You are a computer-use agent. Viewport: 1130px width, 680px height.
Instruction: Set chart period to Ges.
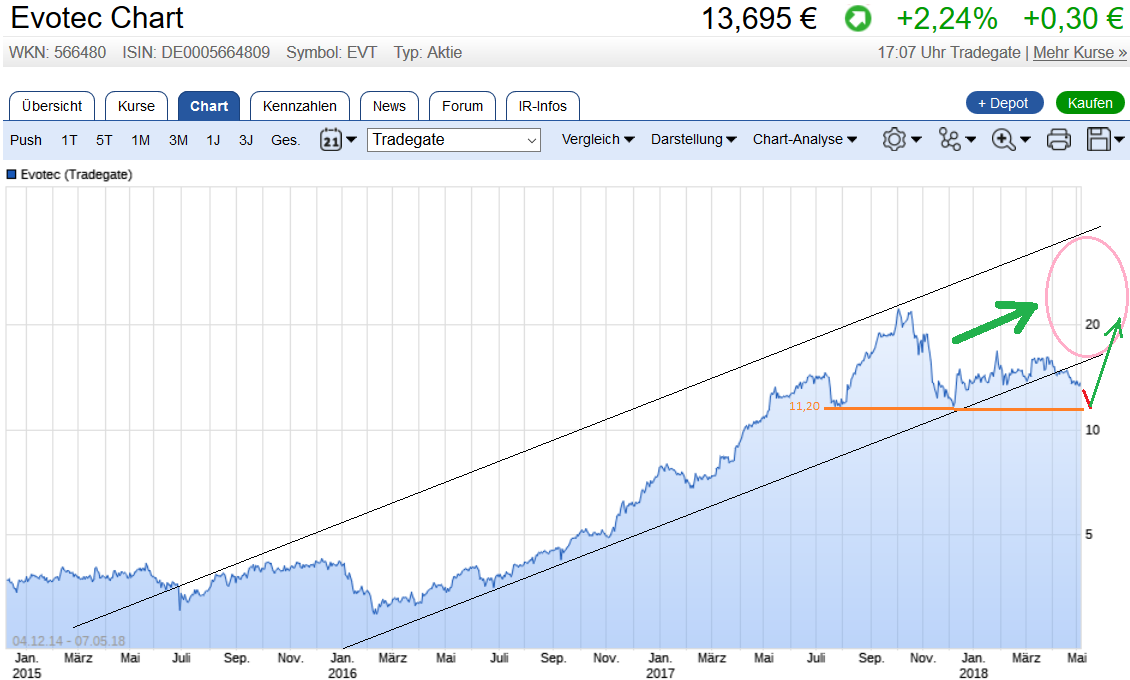pyautogui.click(x=285, y=140)
